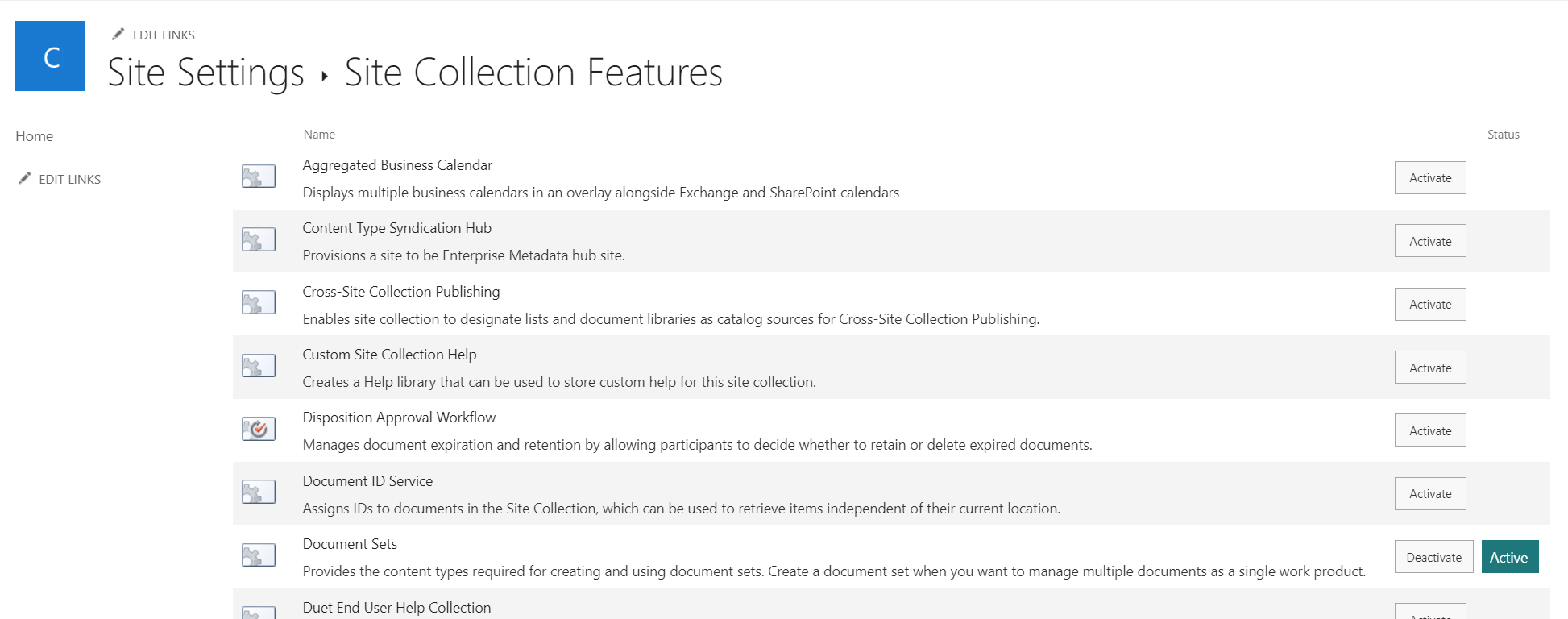The height and width of the screenshot is (619, 1568).
Task: Click the Active status badge for Document Sets
Action: [1509, 556]
